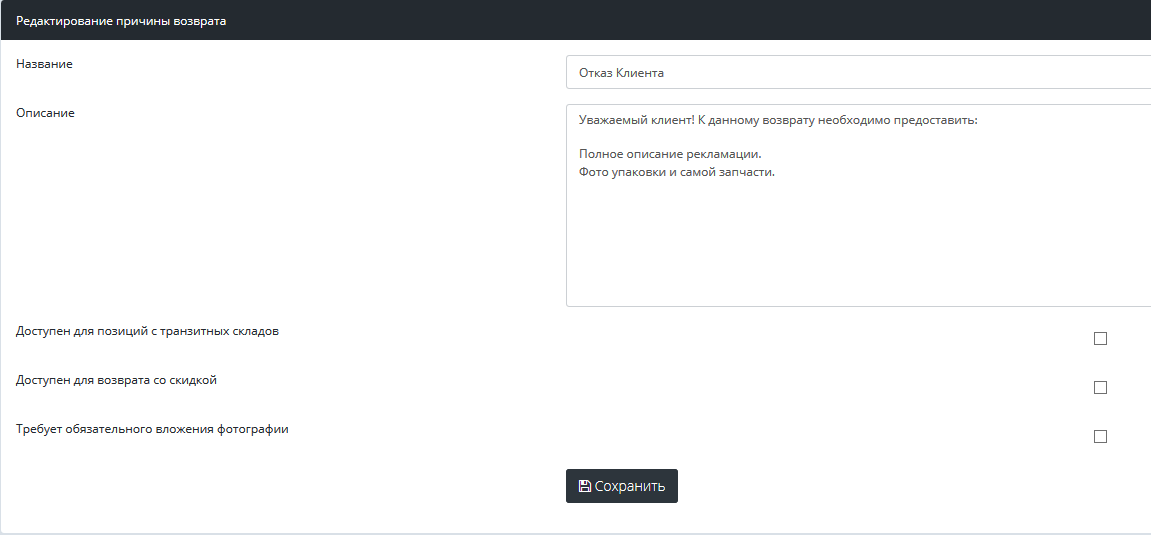Click the blank line between description paragraphs

click(800, 138)
